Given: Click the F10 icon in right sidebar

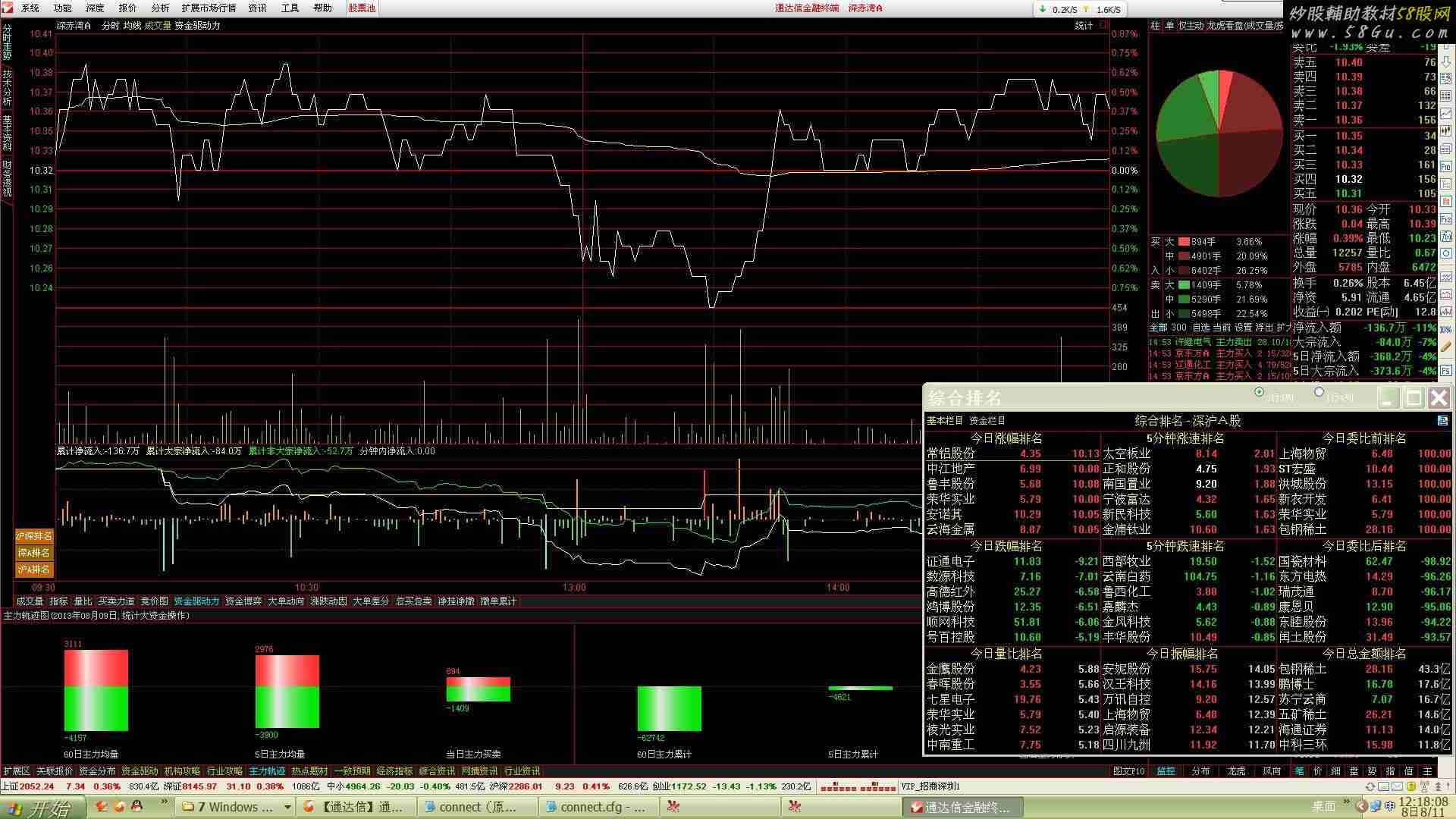Looking at the screenshot, I should (x=1445, y=167).
